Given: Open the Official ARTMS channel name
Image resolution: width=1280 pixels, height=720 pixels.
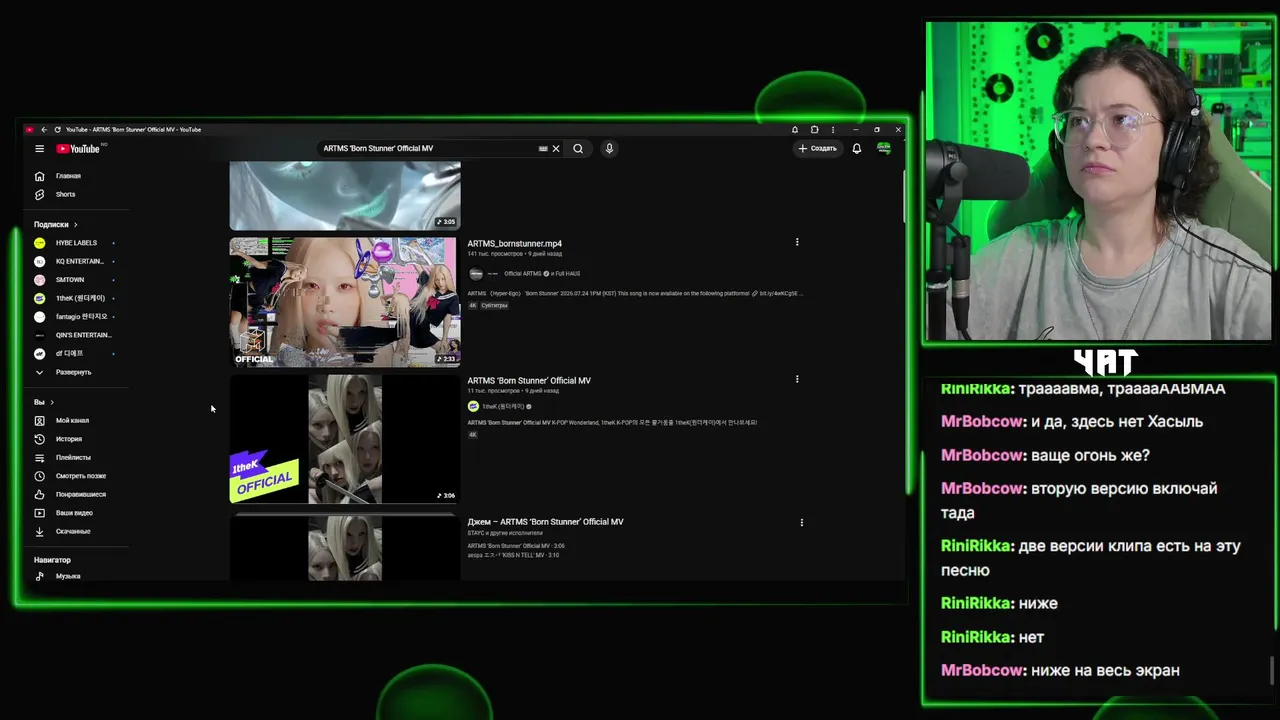Looking at the screenshot, I should pos(523,274).
